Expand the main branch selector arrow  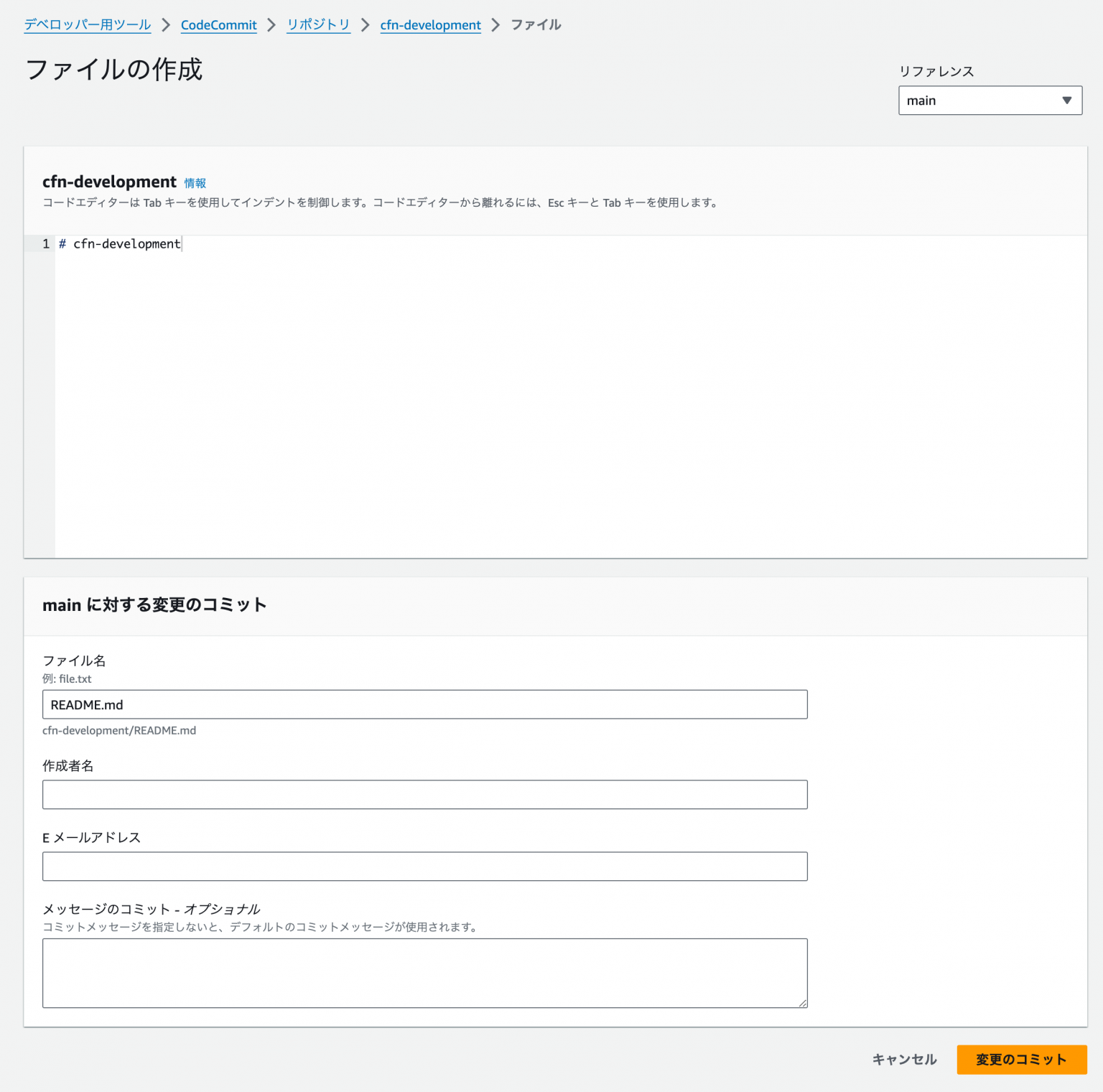(x=1067, y=101)
